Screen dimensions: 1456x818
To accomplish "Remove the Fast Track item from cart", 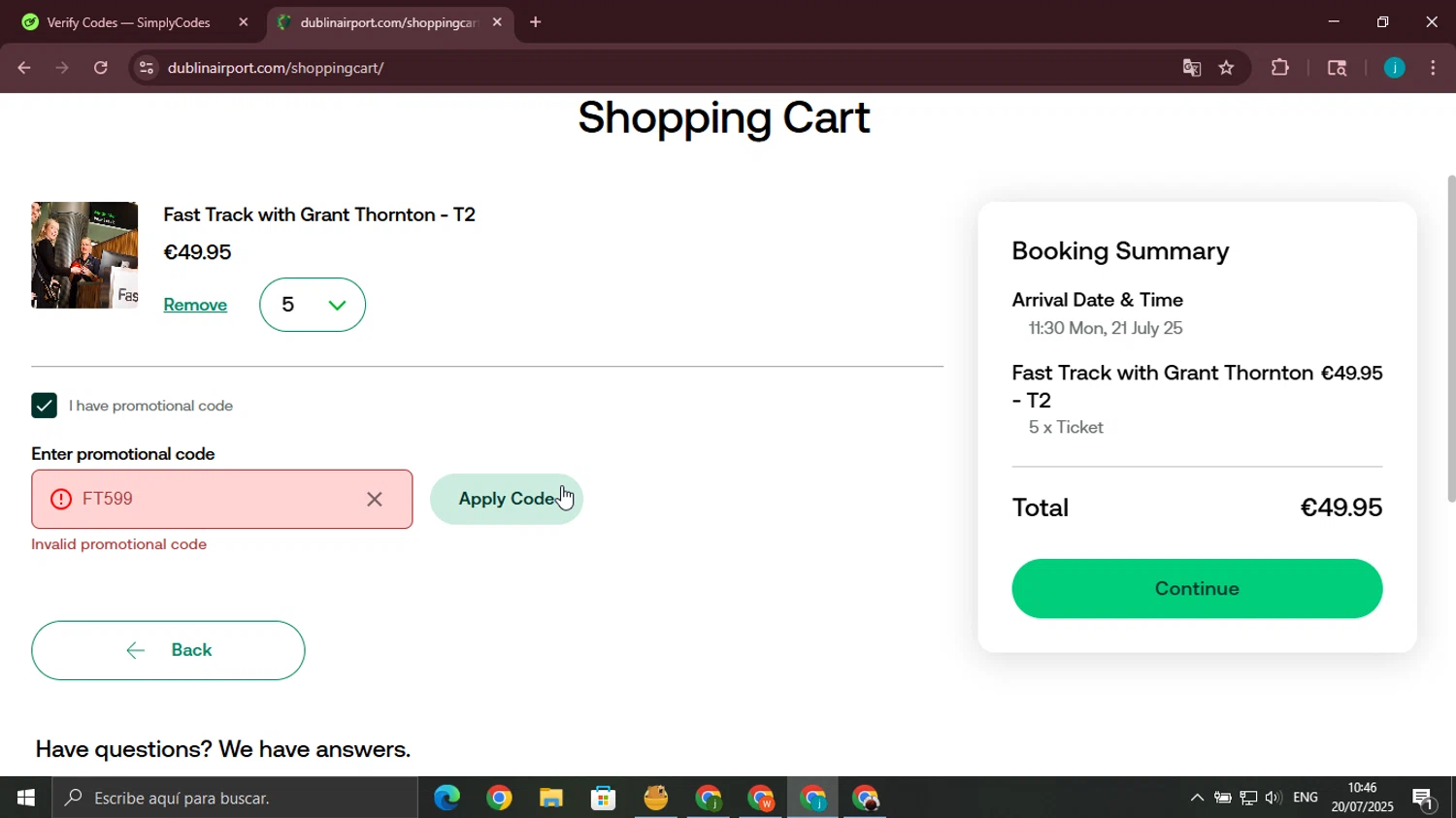I will point(195,305).
